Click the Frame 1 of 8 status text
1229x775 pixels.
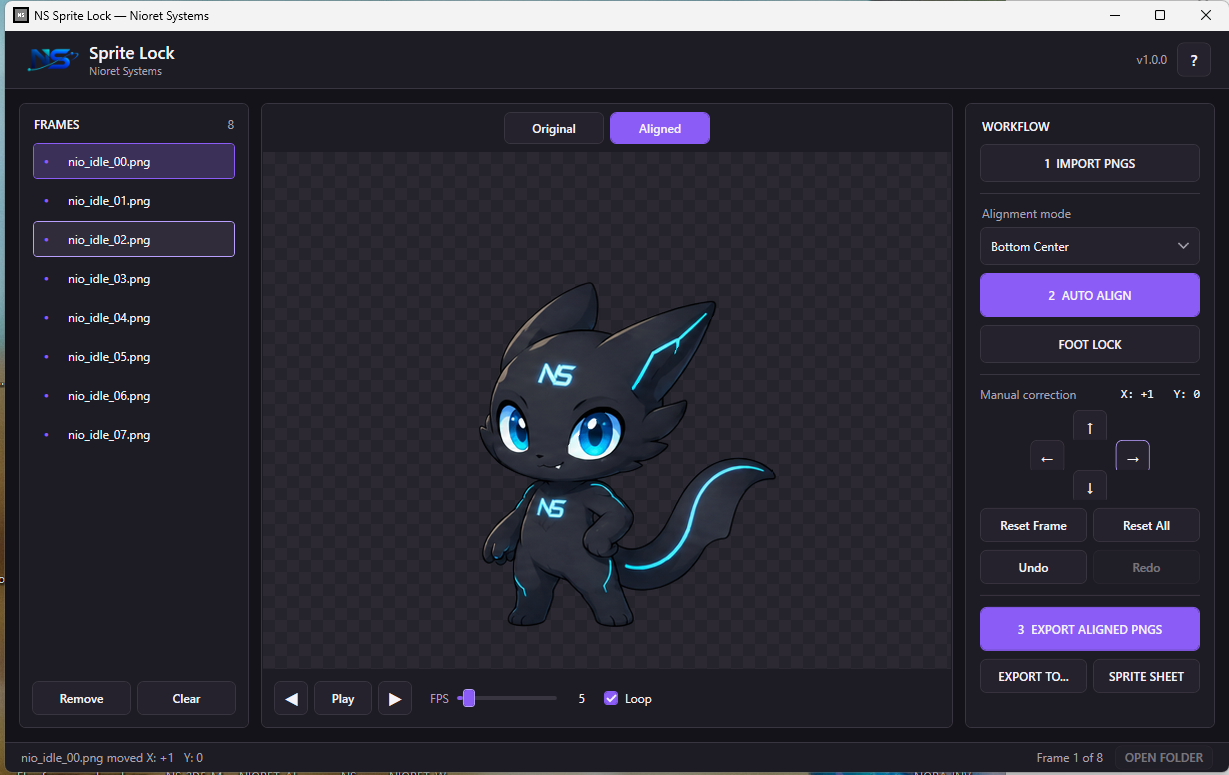coord(1071,757)
